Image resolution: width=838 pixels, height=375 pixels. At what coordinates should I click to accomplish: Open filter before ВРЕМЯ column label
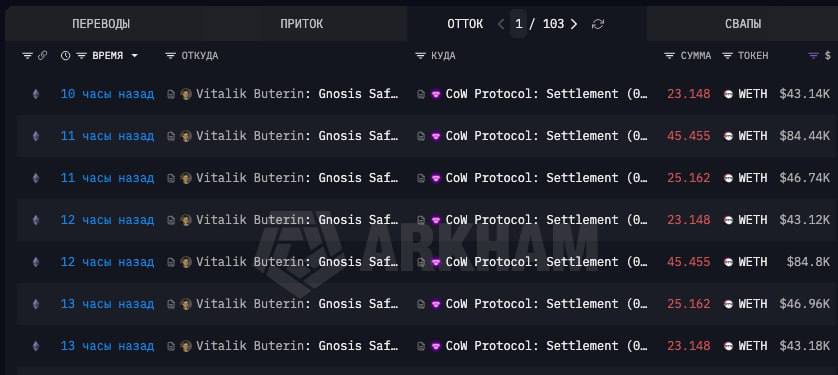point(81,56)
